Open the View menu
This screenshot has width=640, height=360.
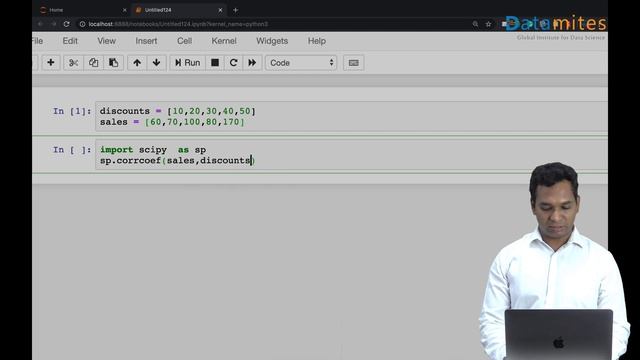tap(107, 41)
